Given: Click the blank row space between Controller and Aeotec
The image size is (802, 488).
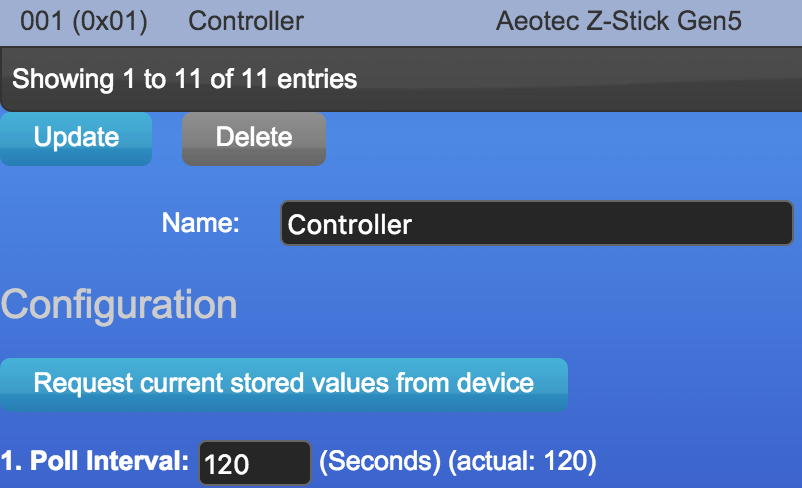Looking at the screenshot, I should click(x=400, y=20).
